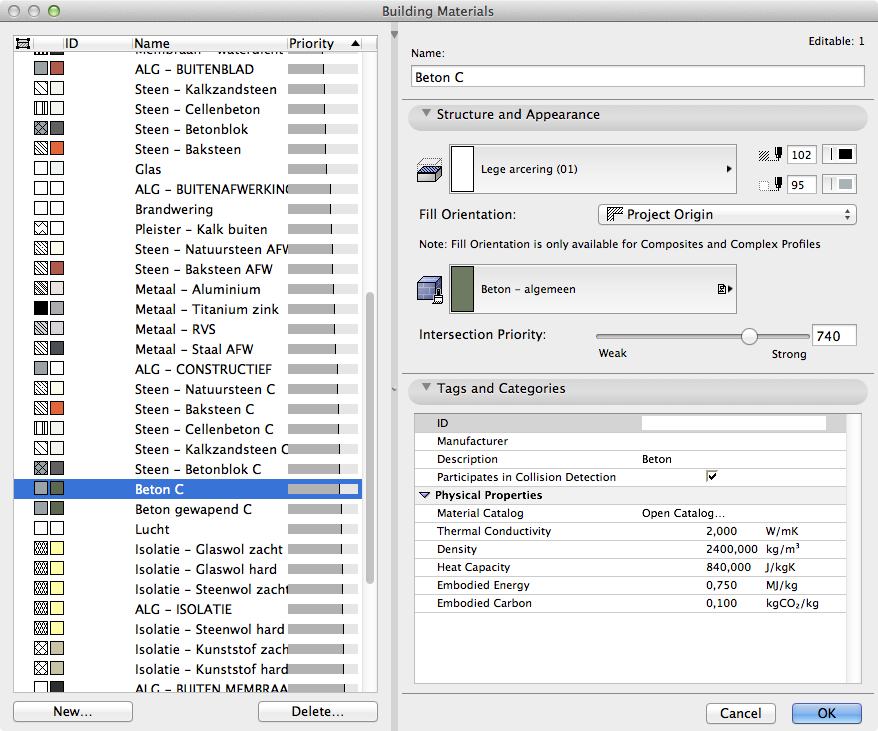Image resolution: width=878 pixels, height=731 pixels.
Task: Click the surface icon beside Beton – algemeen
Action: click(430, 290)
